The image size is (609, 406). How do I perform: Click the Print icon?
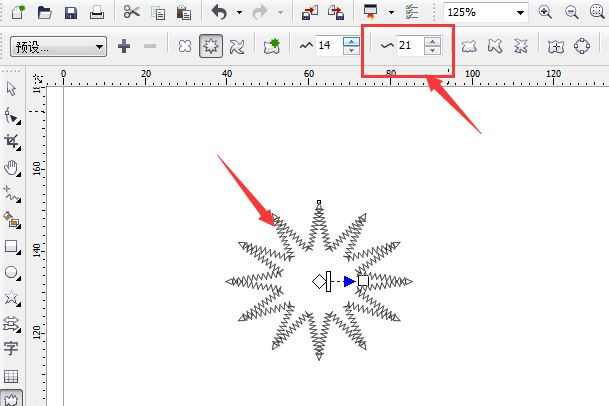pyautogui.click(x=97, y=13)
